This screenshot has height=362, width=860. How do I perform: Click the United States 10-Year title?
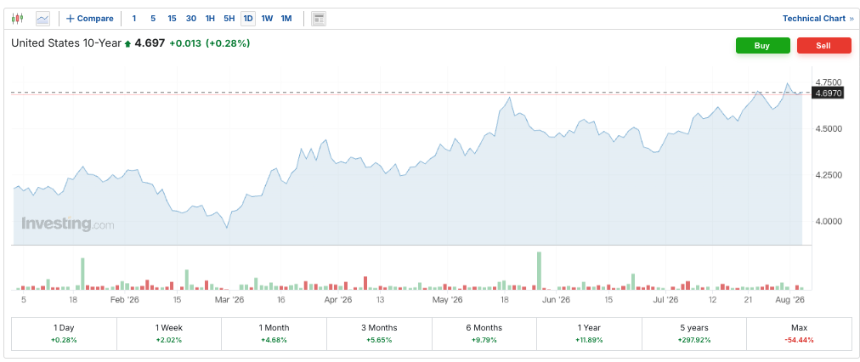tap(66, 43)
